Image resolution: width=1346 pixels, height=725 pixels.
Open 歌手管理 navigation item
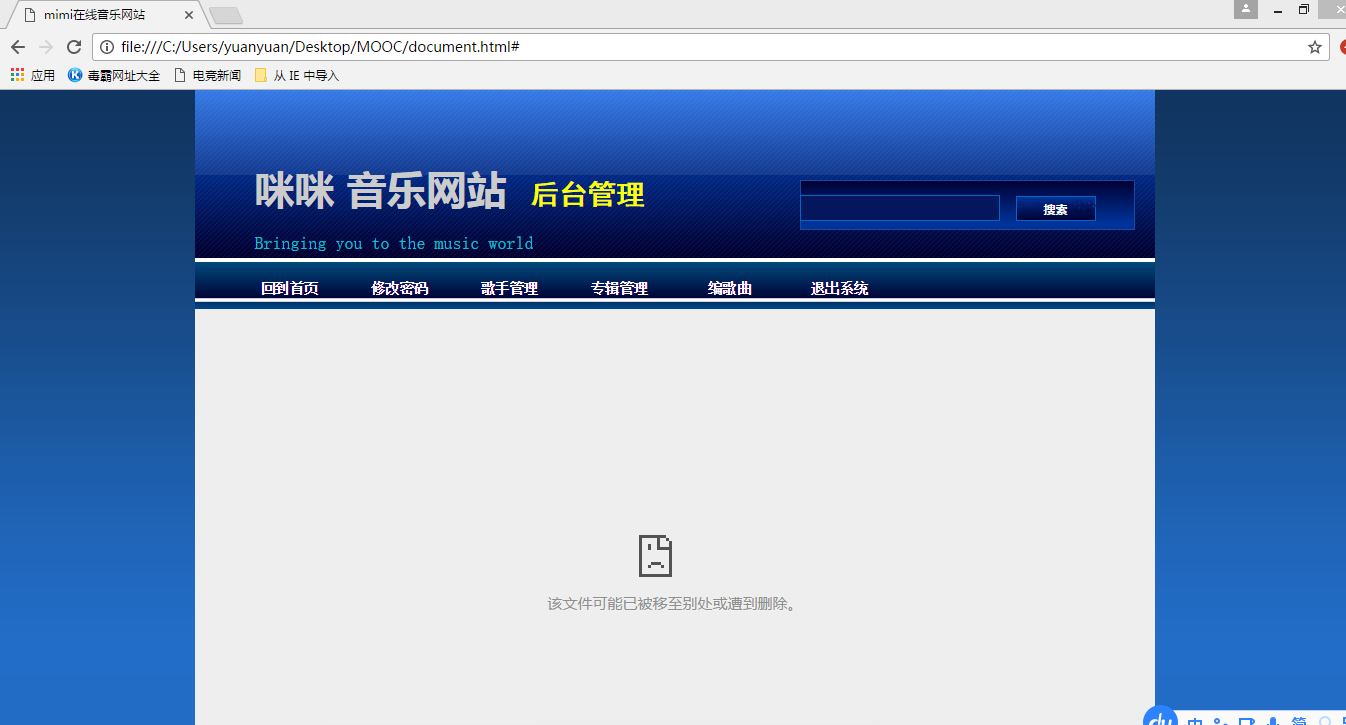(x=510, y=288)
